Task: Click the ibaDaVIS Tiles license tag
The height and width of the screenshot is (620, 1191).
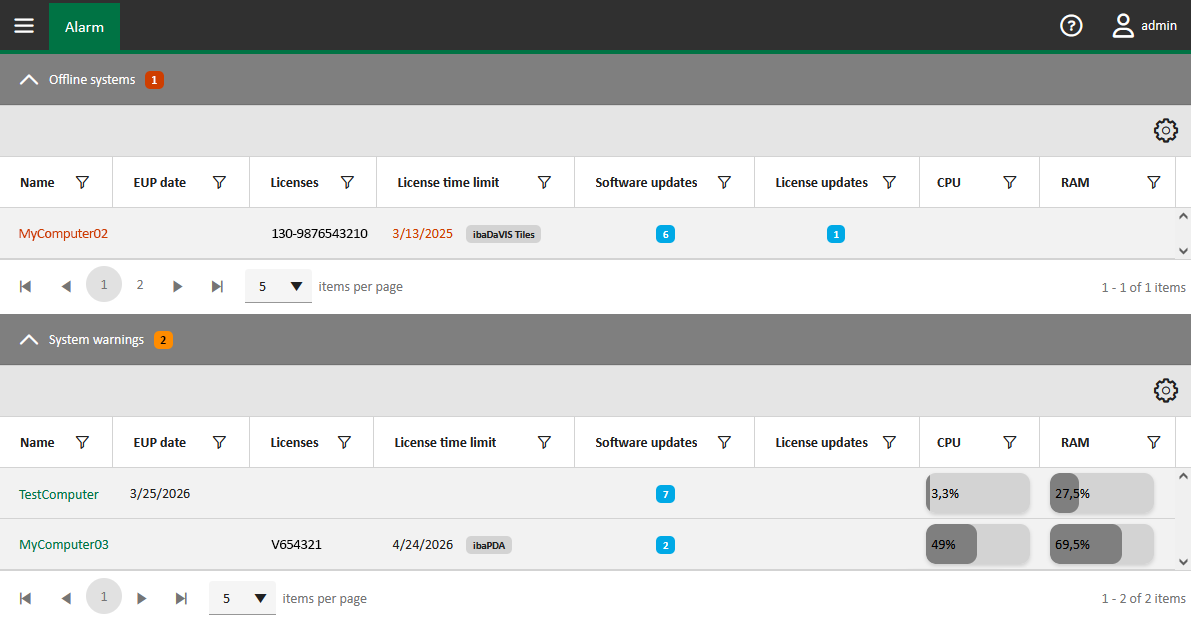Action: point(504,234)
